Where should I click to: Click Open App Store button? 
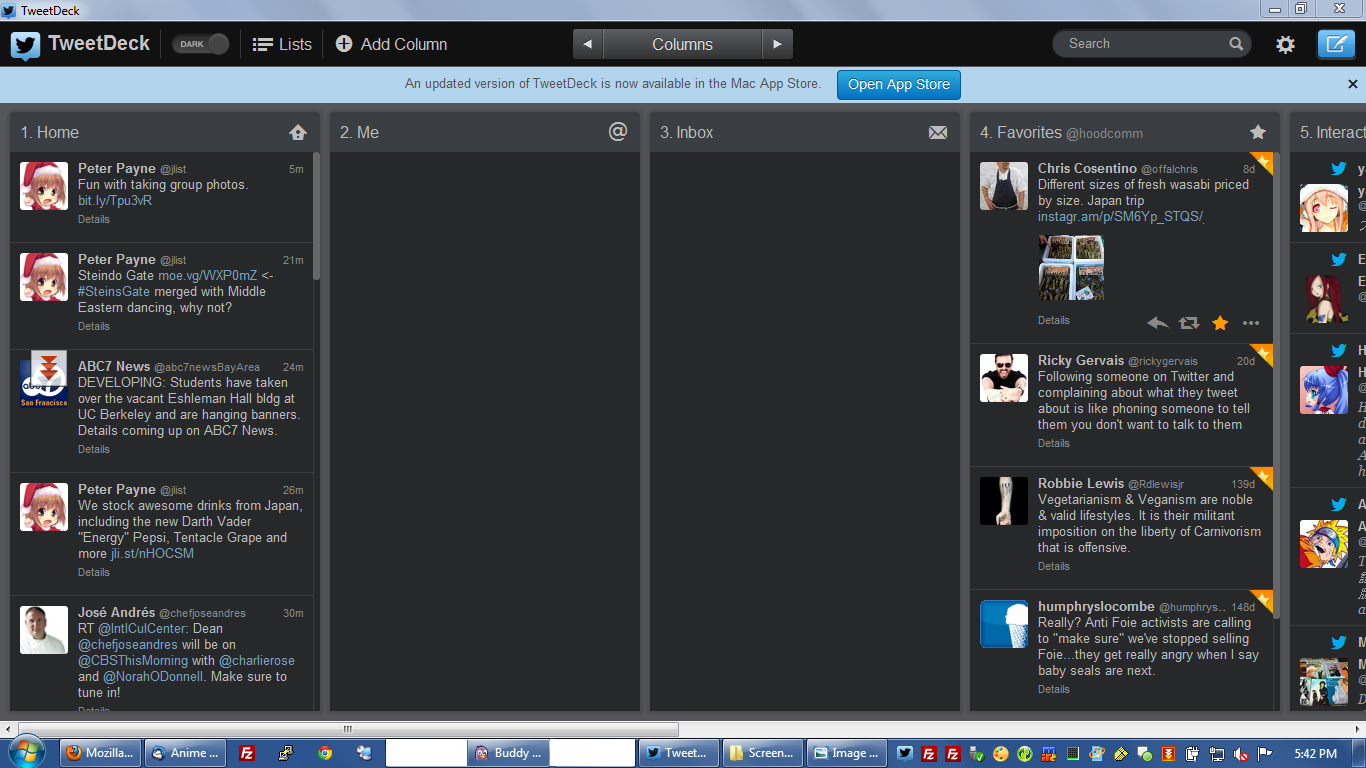tap(899, 84)
